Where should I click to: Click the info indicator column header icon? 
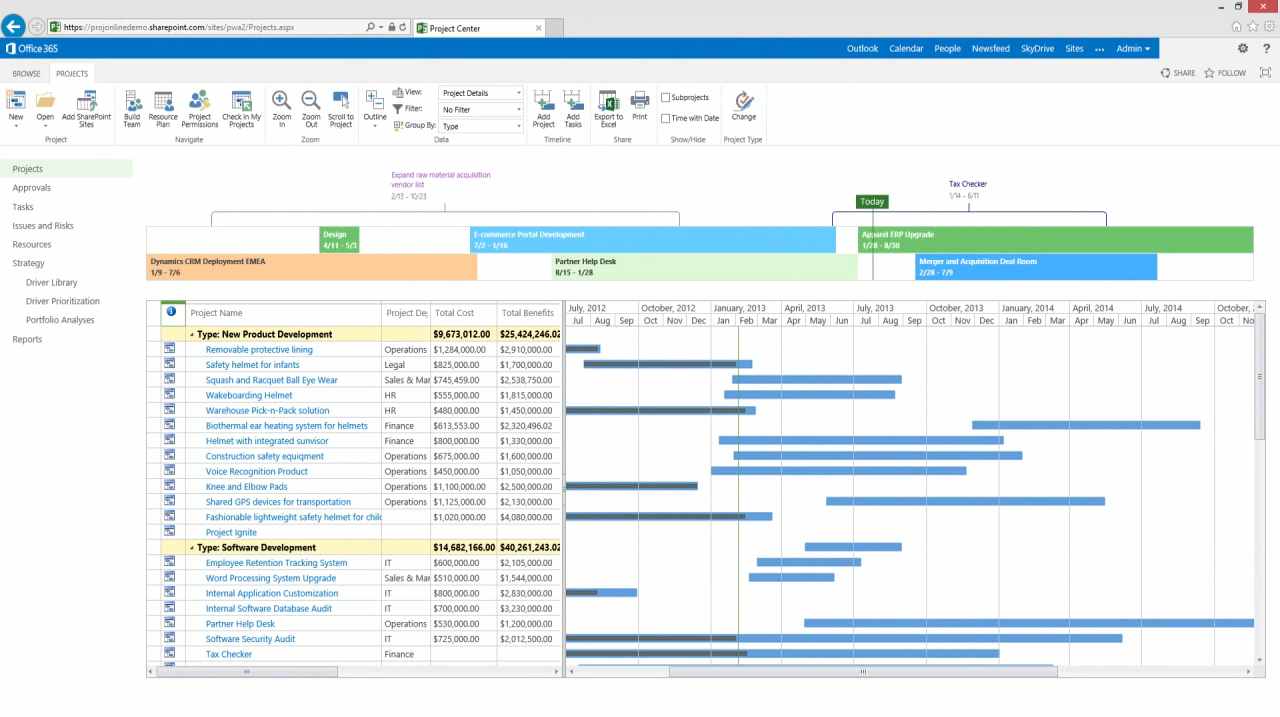click(171, 312)
